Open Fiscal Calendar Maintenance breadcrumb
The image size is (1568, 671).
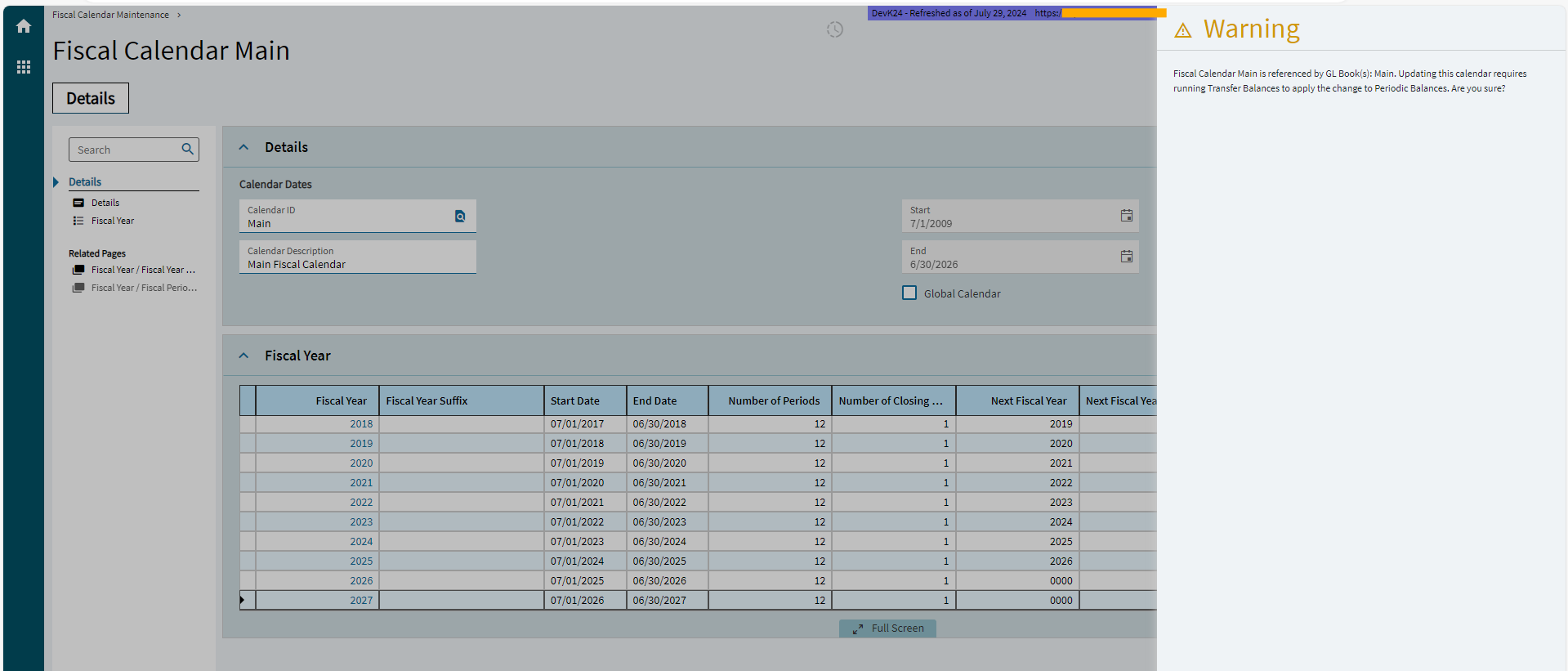tap(110, 15)
